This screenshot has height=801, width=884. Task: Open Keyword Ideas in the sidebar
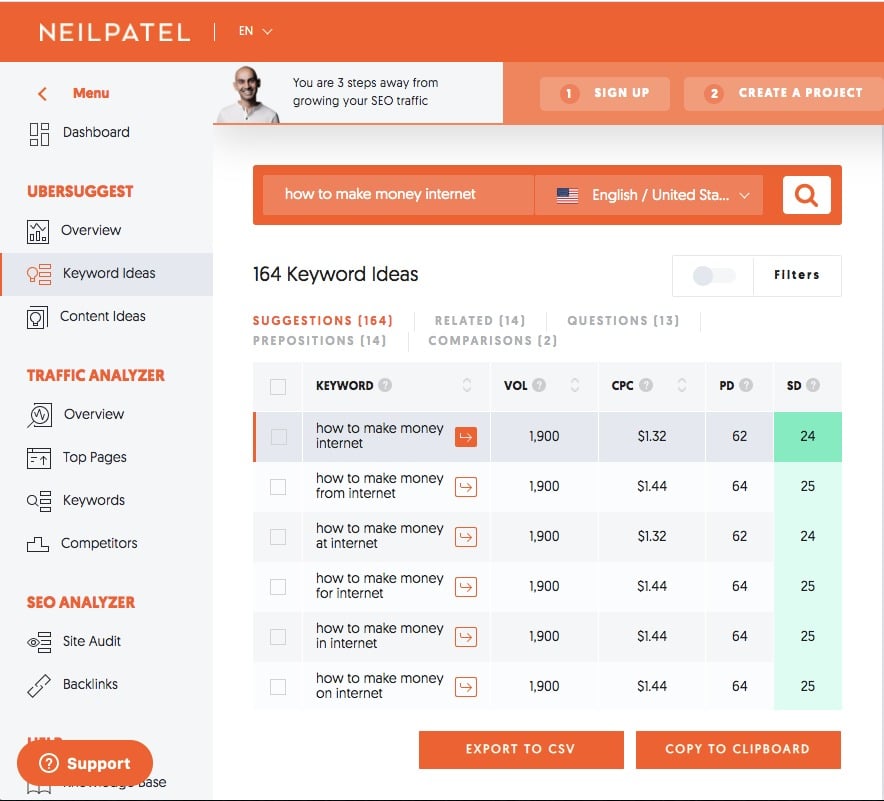coord(107,275)
